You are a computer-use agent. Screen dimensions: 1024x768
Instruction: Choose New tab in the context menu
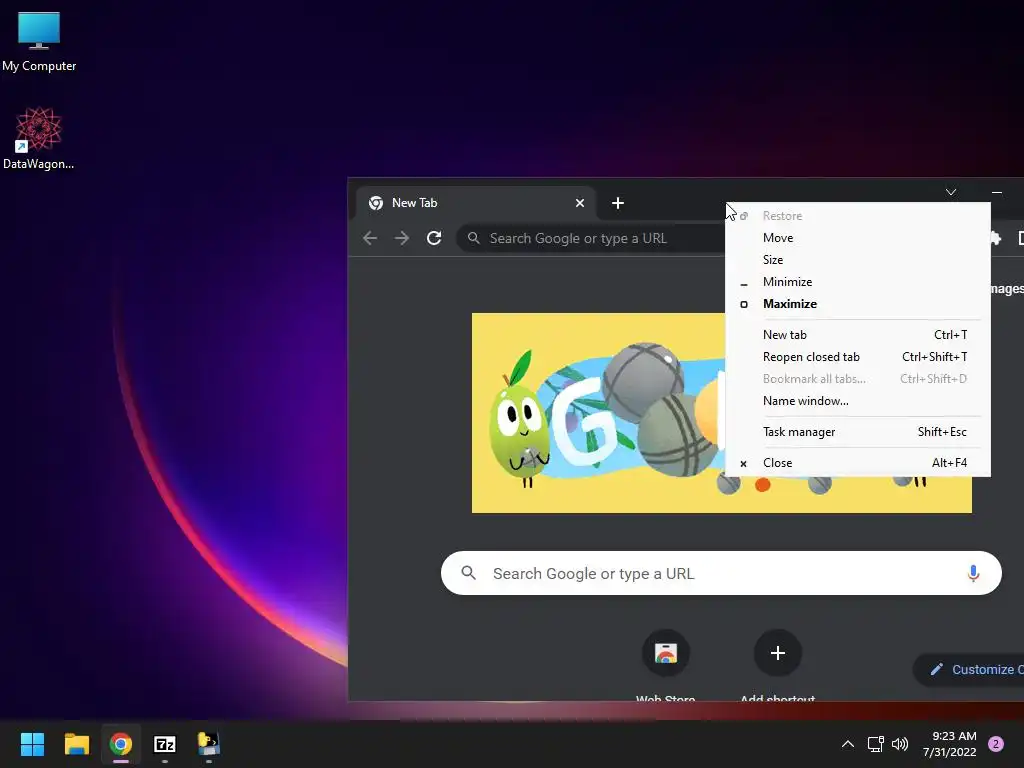pyautogui.click(x=858, y=335)
